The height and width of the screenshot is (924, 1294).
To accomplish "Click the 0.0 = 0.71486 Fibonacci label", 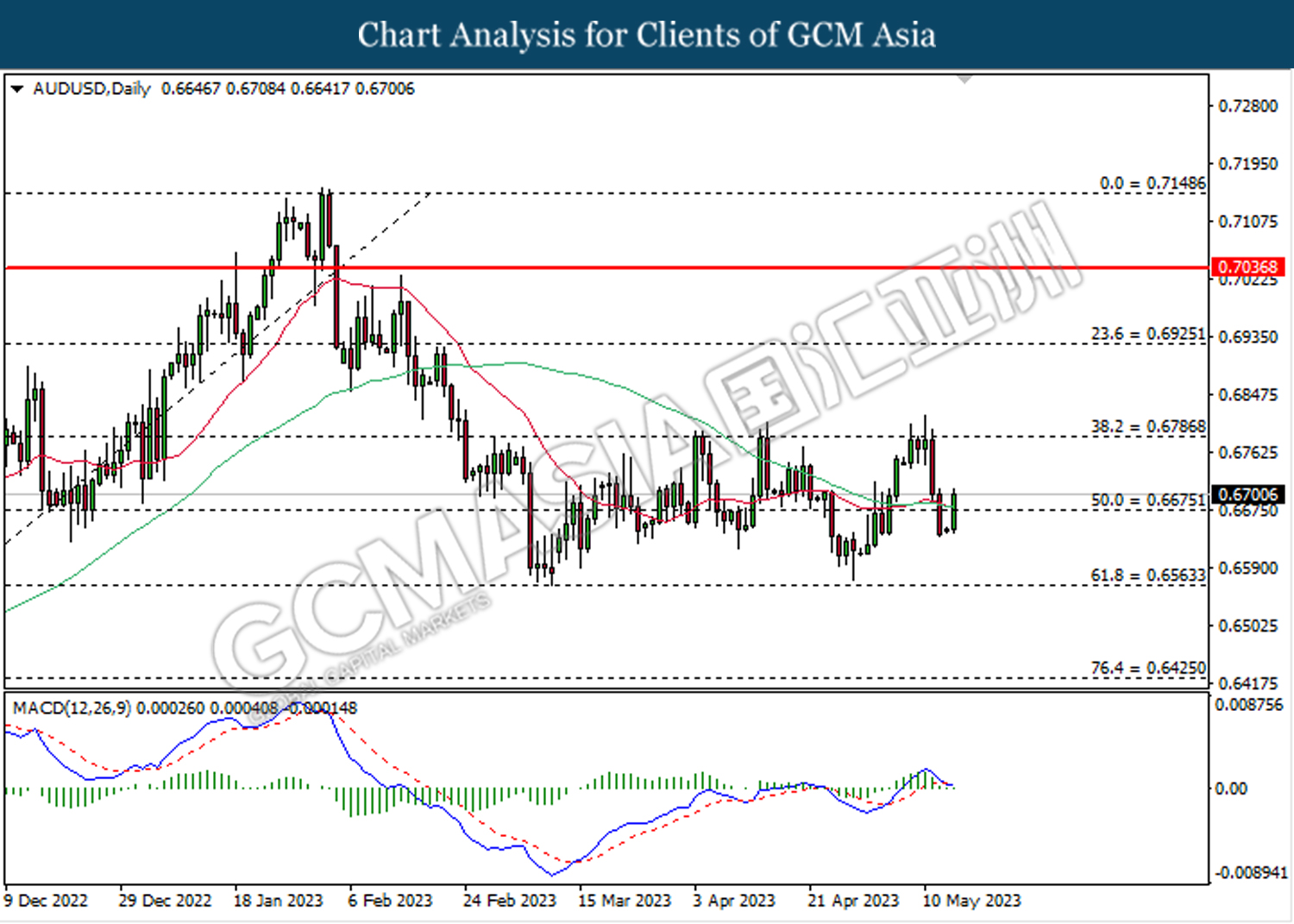I will 1153,183.
